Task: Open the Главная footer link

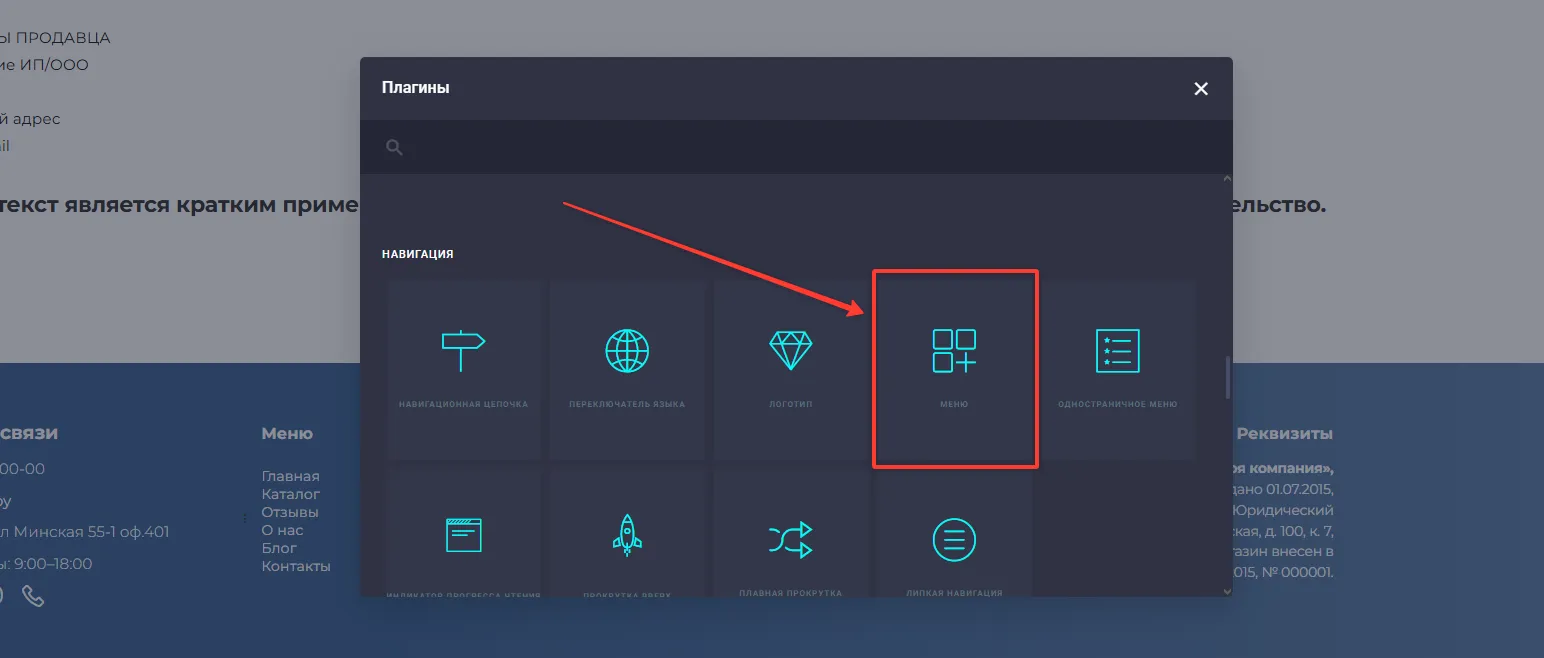Action: point(290,476)
